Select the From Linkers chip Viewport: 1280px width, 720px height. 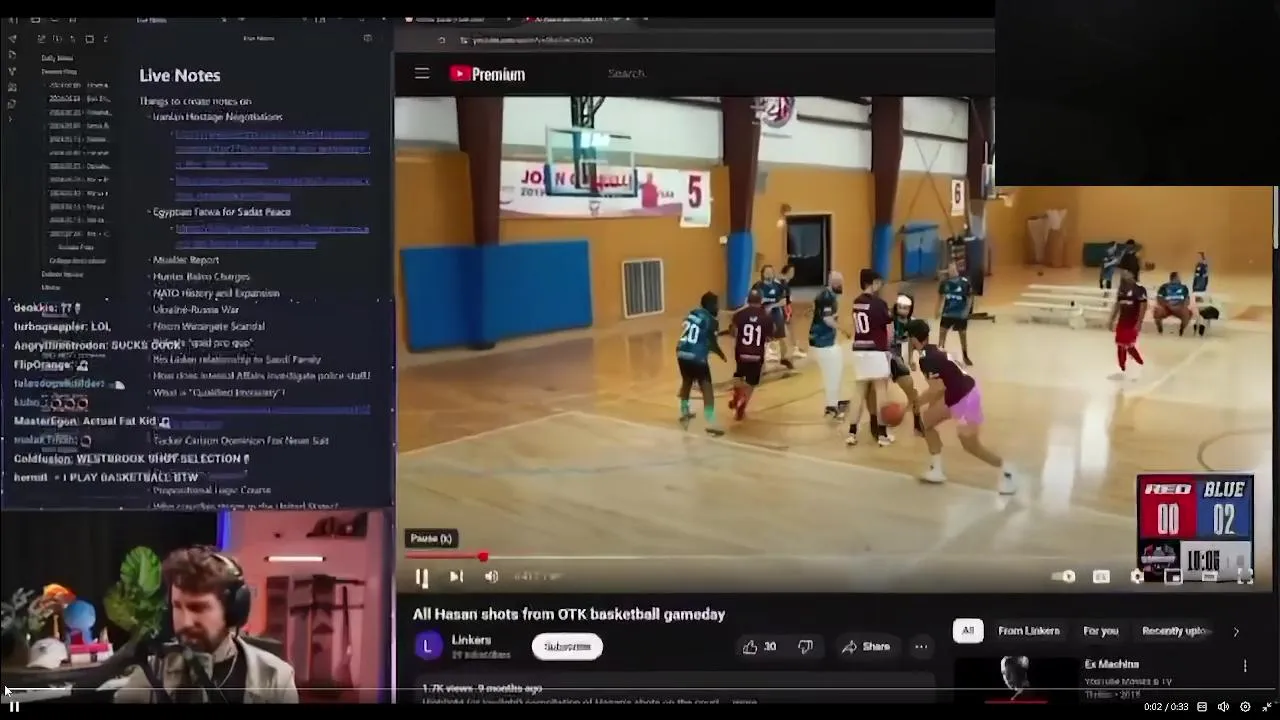(1028, 631)
